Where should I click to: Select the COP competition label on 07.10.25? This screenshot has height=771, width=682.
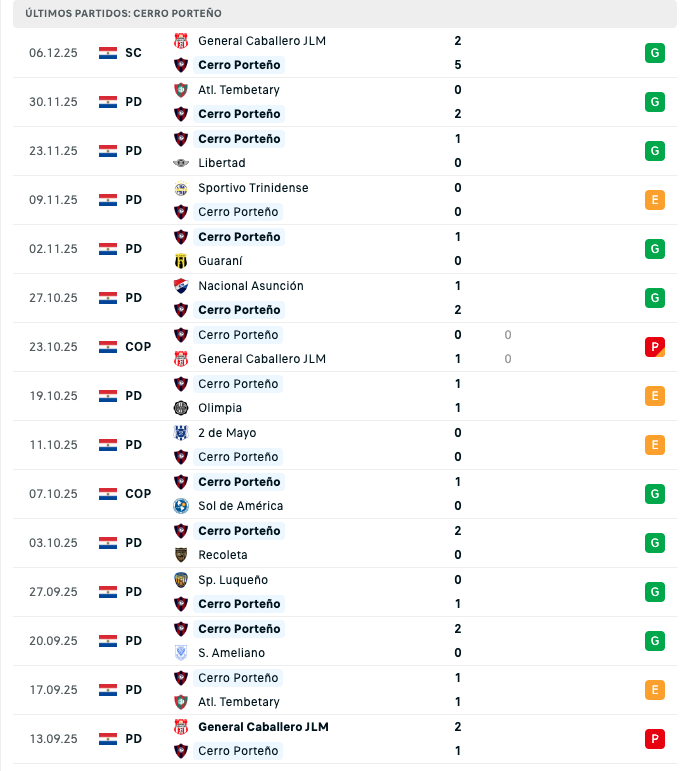138,494
